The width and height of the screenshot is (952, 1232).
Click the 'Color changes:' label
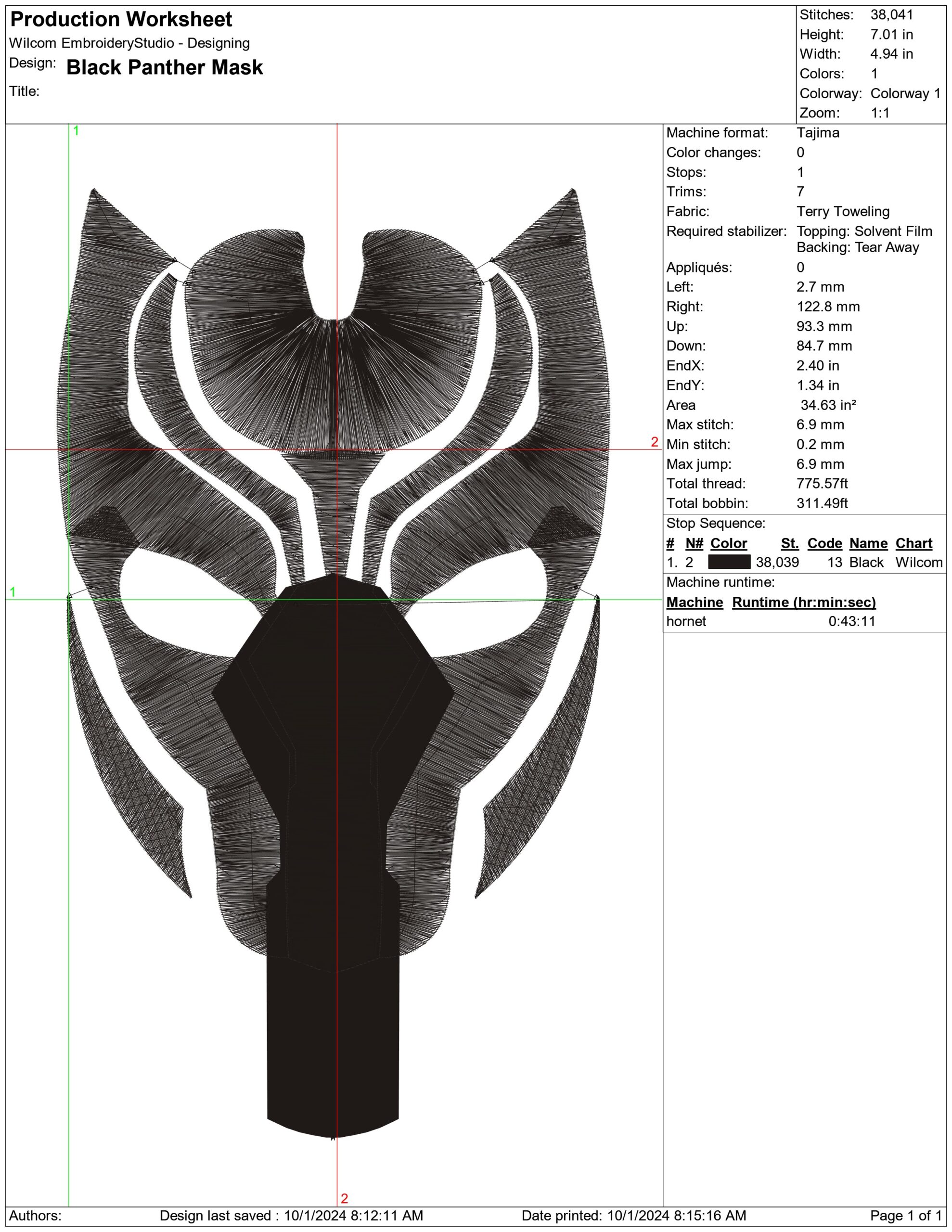714,153
